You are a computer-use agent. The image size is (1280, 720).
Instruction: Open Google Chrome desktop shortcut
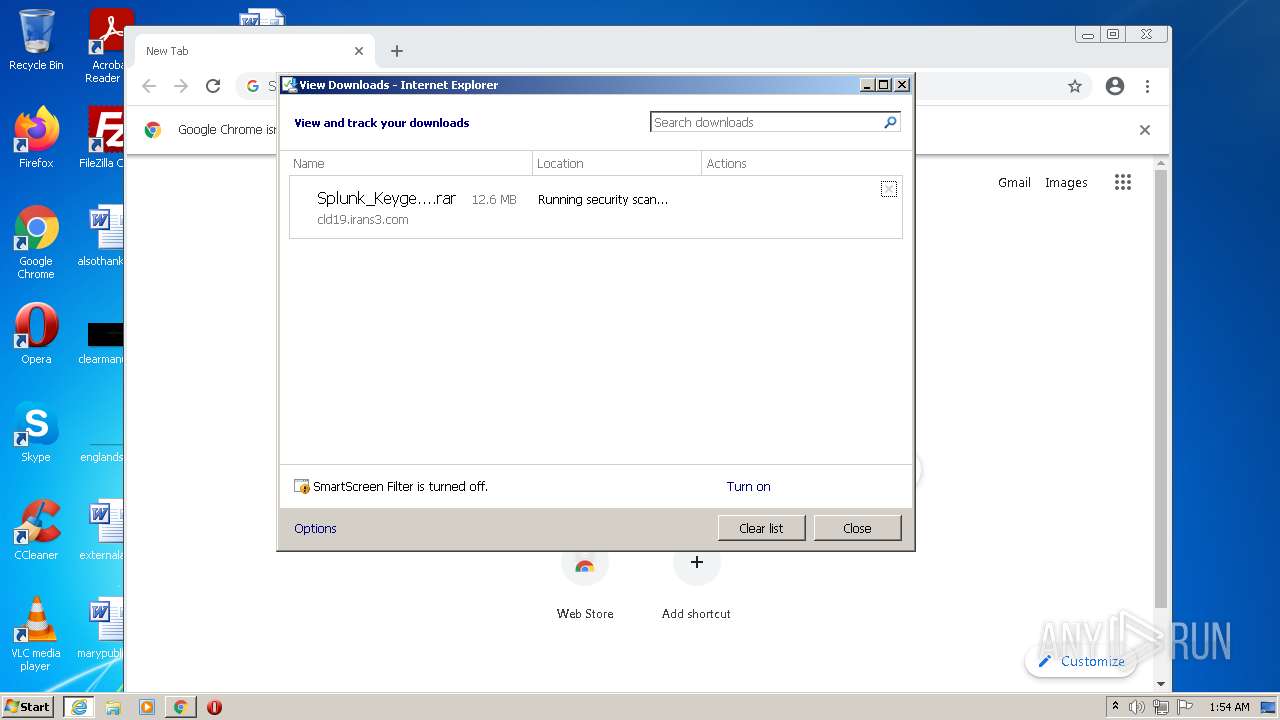[36, 242]
